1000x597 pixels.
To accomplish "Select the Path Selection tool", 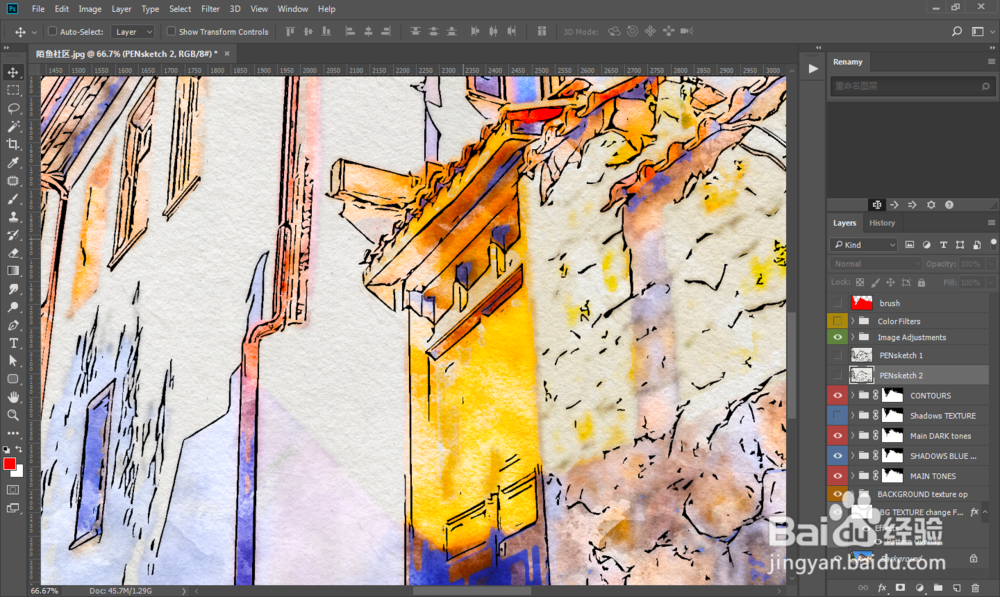I will [13, 361].
